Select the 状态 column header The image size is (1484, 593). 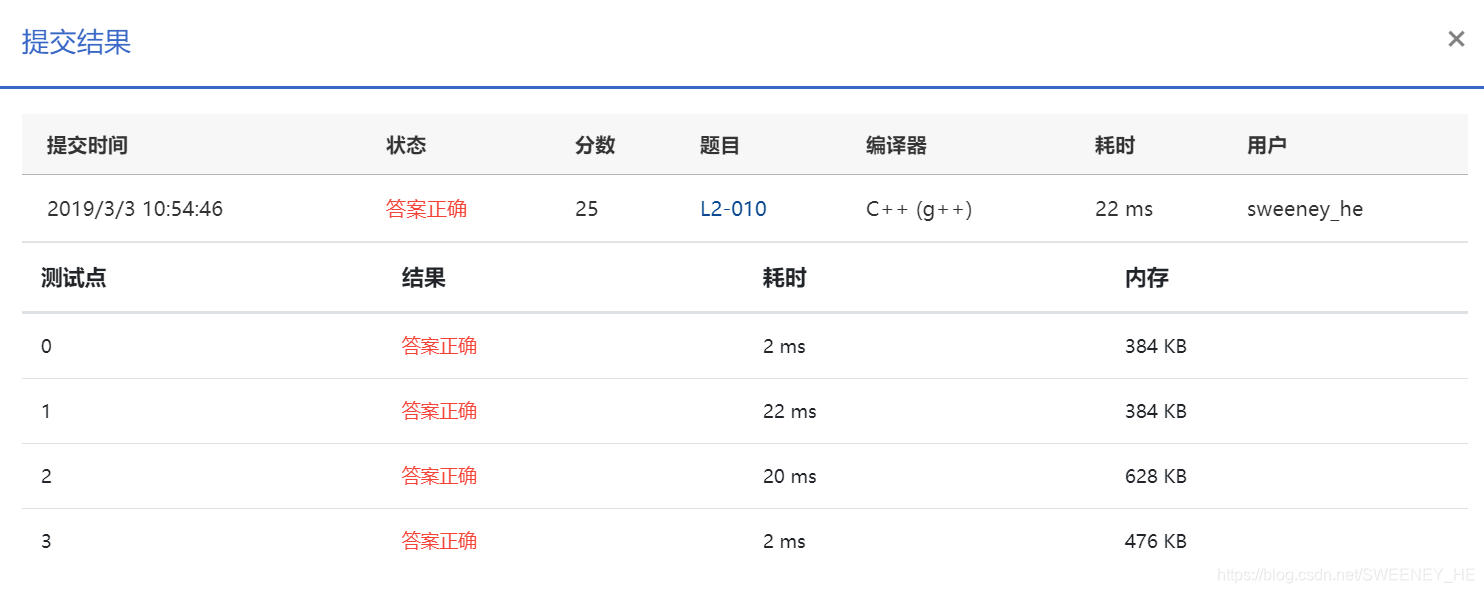406,145
